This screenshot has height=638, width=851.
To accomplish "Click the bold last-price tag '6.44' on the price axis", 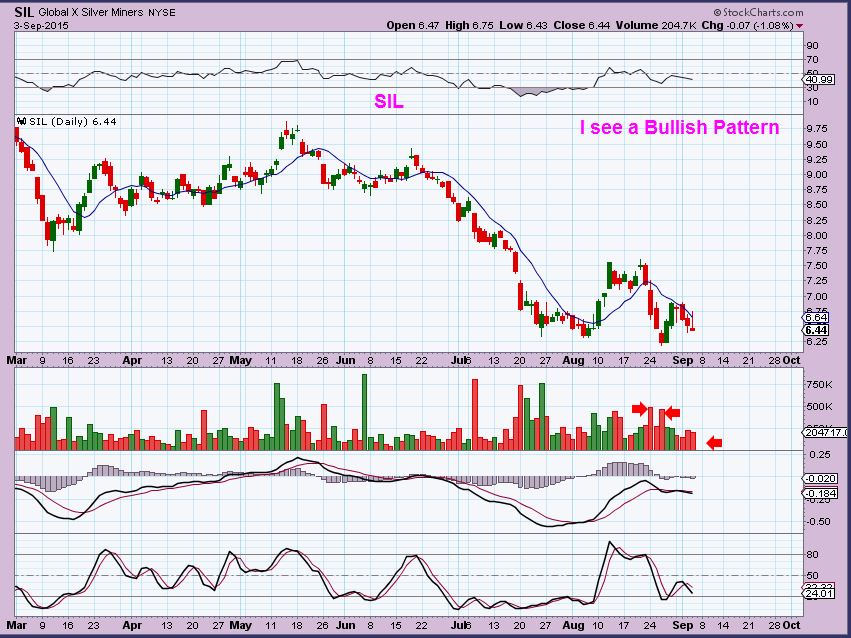I will point(816,330).
